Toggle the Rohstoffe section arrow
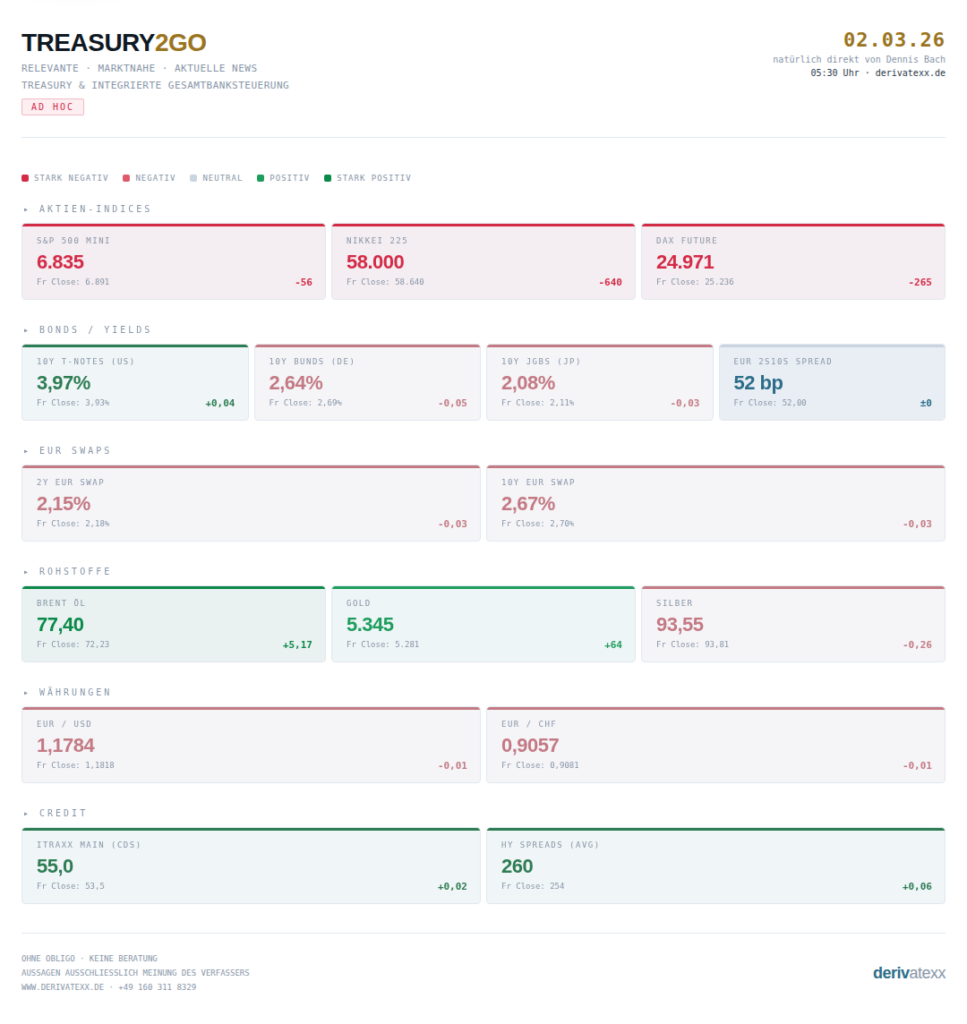 (26, 572)
